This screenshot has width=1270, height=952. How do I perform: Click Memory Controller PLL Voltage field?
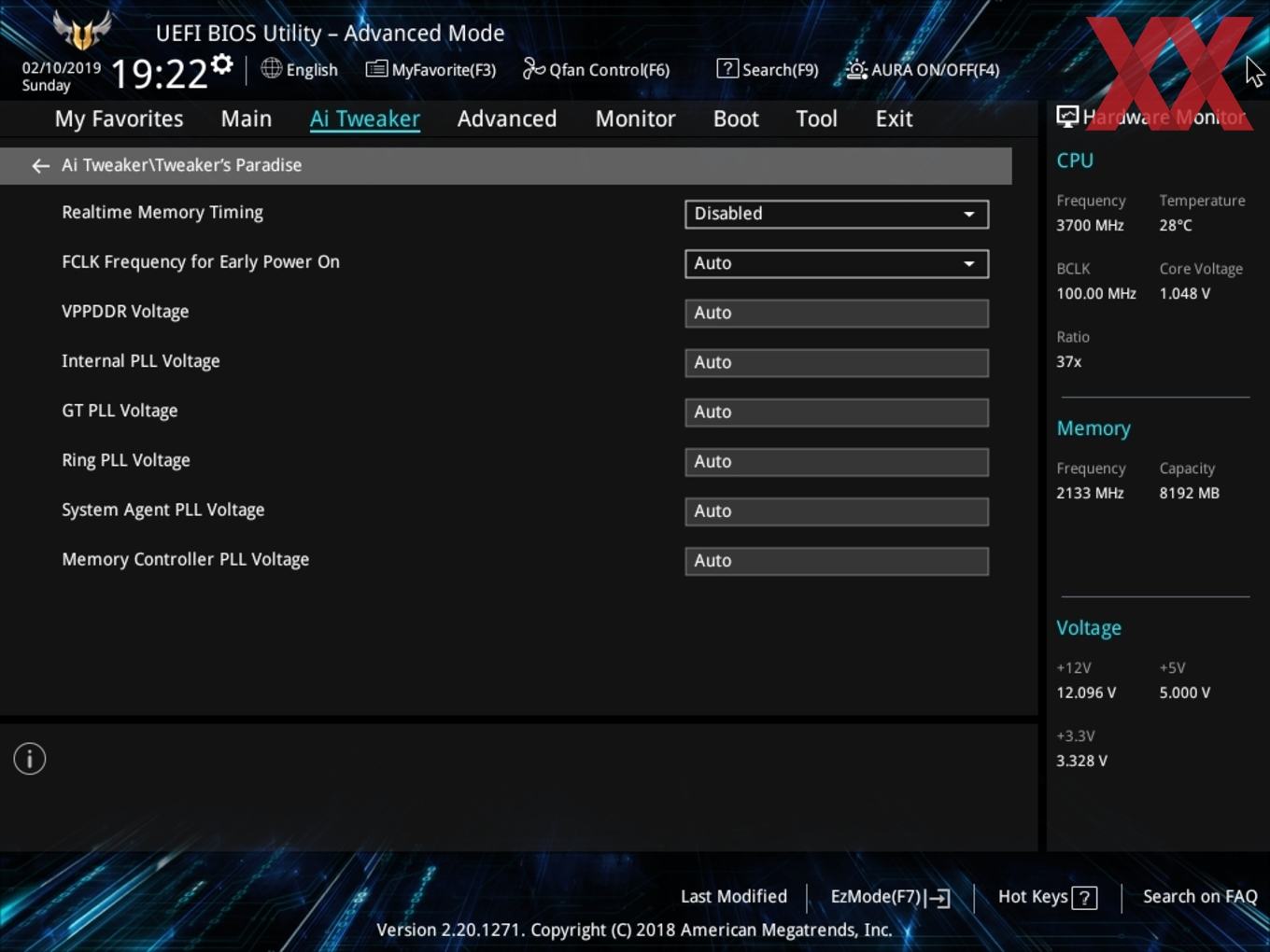[x=837, y=560]
